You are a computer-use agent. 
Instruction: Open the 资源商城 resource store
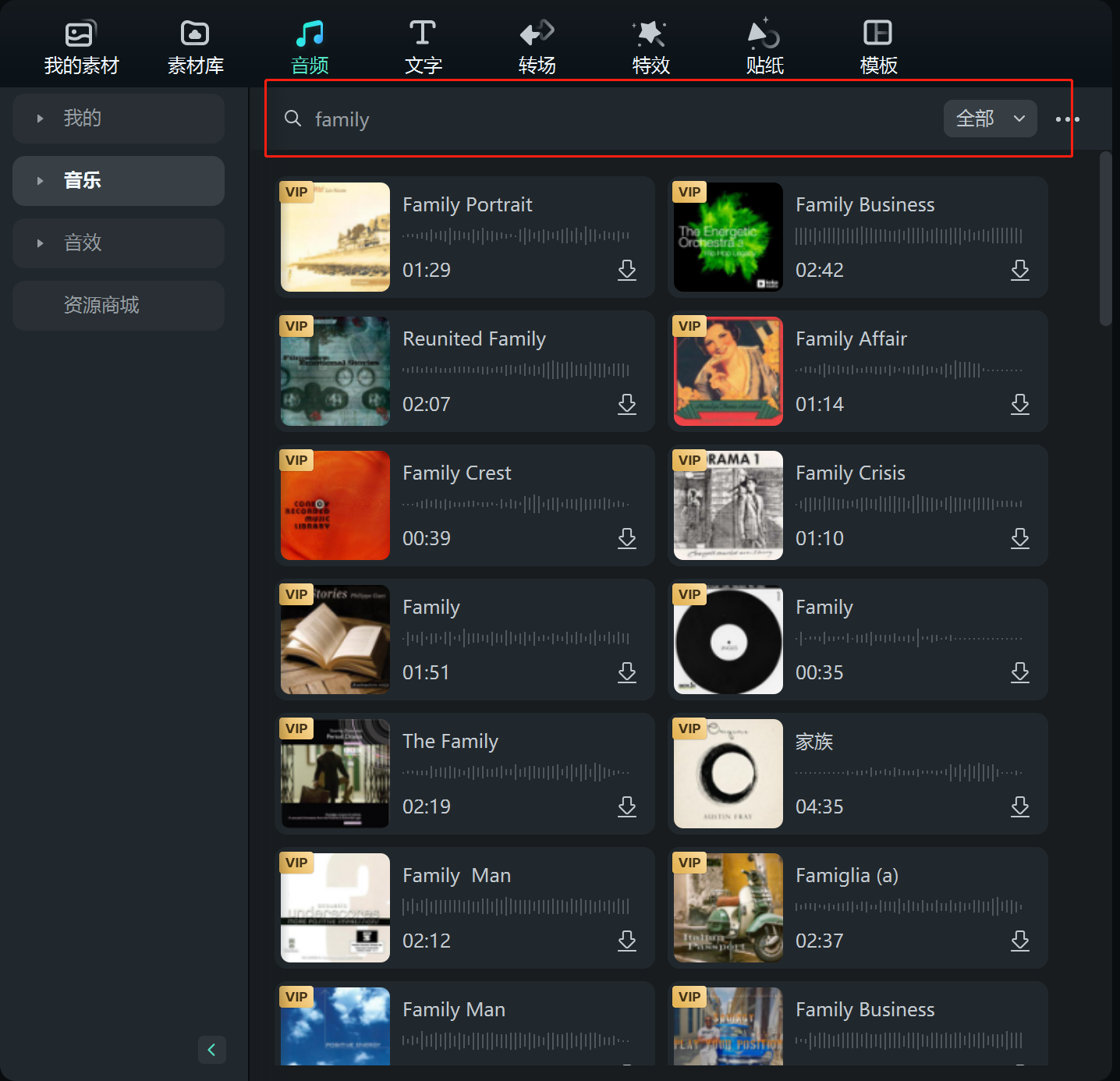119,306
